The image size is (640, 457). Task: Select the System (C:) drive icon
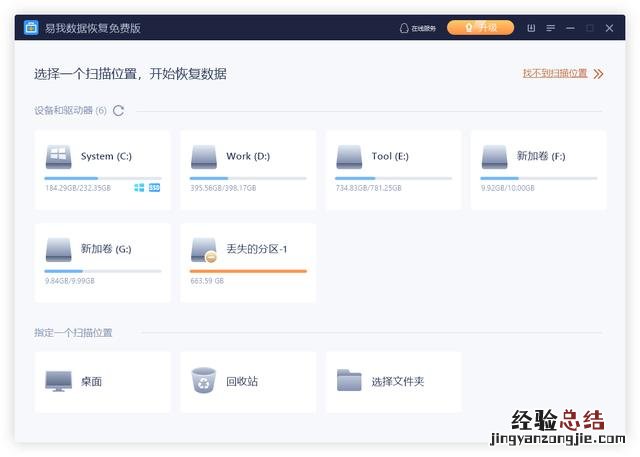(x=58, y=157)
